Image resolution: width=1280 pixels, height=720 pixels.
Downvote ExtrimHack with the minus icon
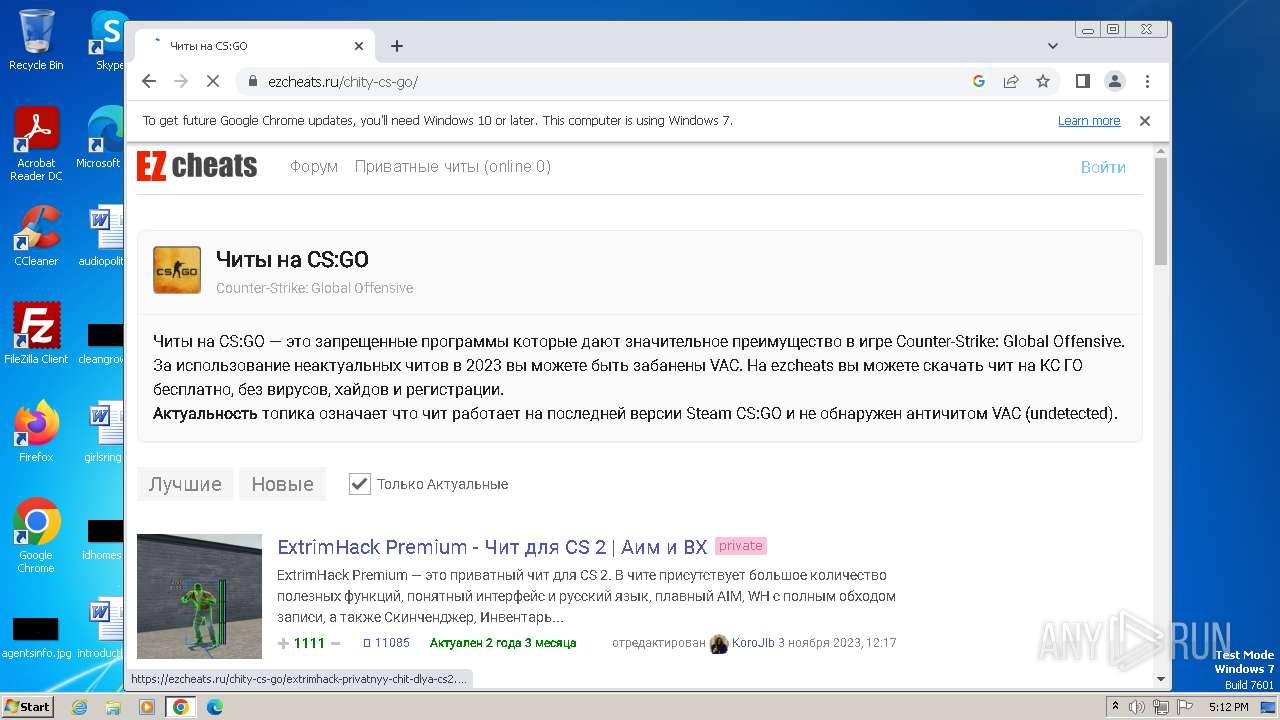coord(335,643)
